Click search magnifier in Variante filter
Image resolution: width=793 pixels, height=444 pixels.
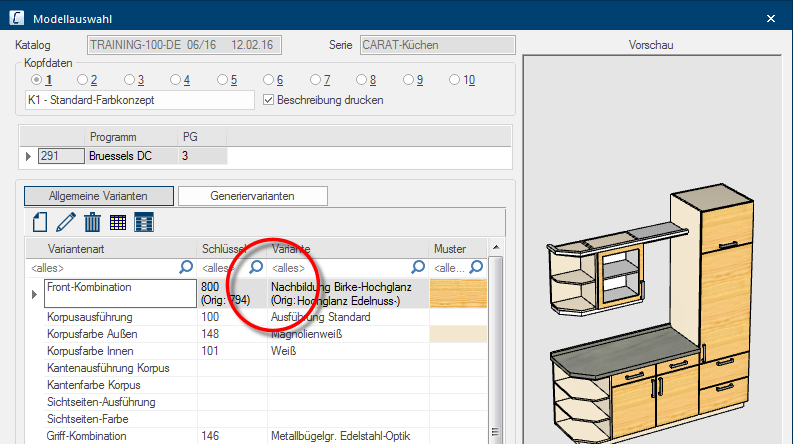pyautogui.click(x=418, y=267)
